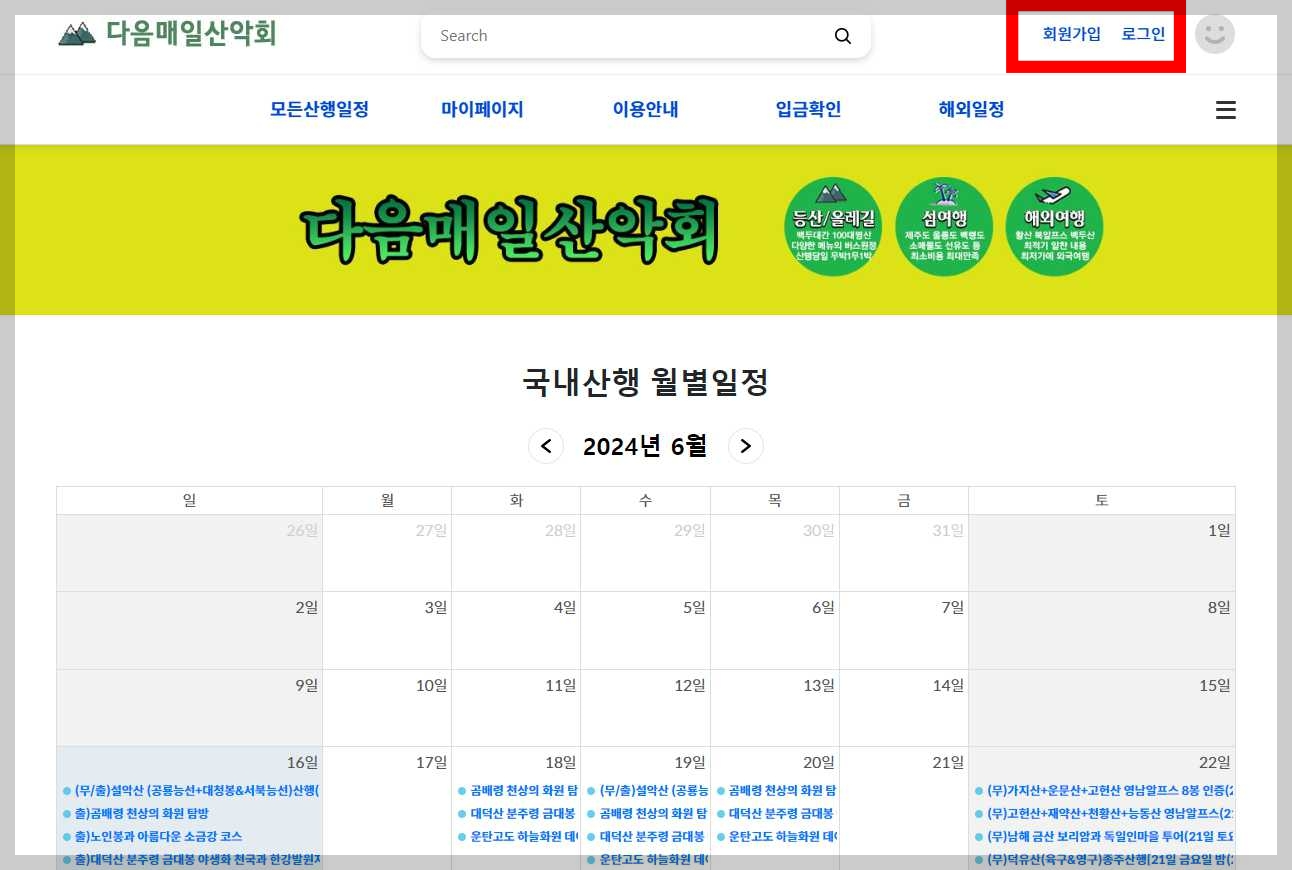The height and width of the screenshot is (870, 1292).
Task: Click the mountain club logo icon
Action: click(77, 33)
